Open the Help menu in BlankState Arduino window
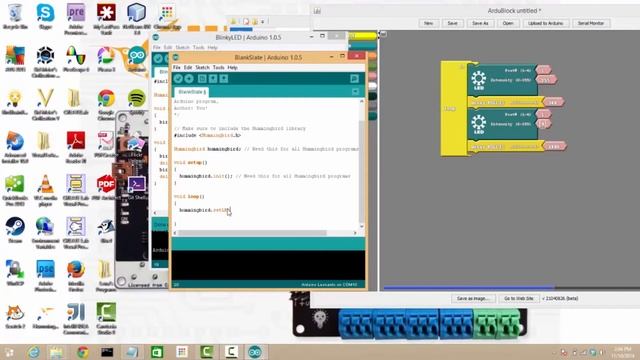 (233, 67)
